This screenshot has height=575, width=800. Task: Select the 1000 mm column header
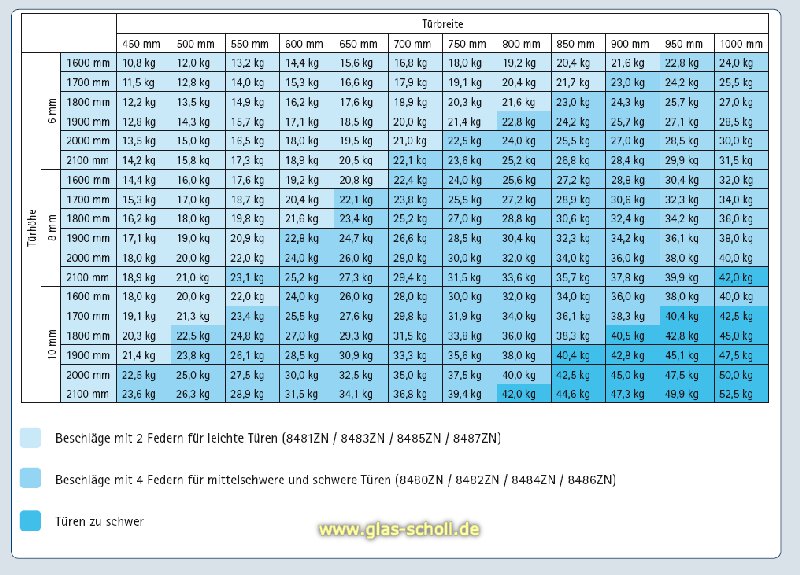(742, 43)
